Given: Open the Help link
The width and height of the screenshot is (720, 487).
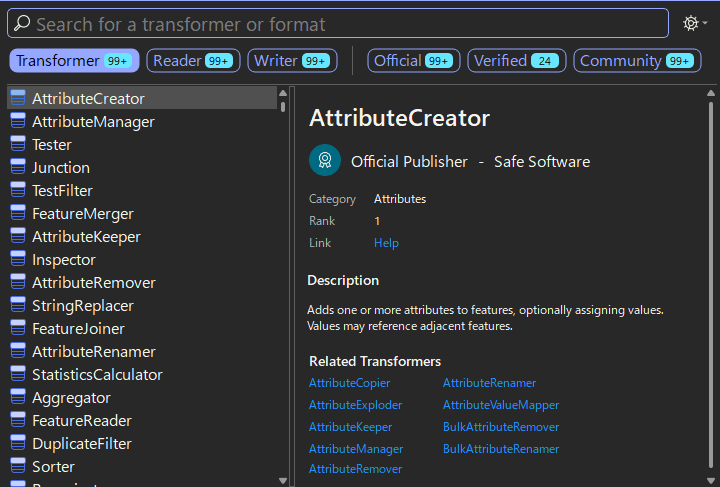Looking at the screenshot, I should tap(386, 243).
